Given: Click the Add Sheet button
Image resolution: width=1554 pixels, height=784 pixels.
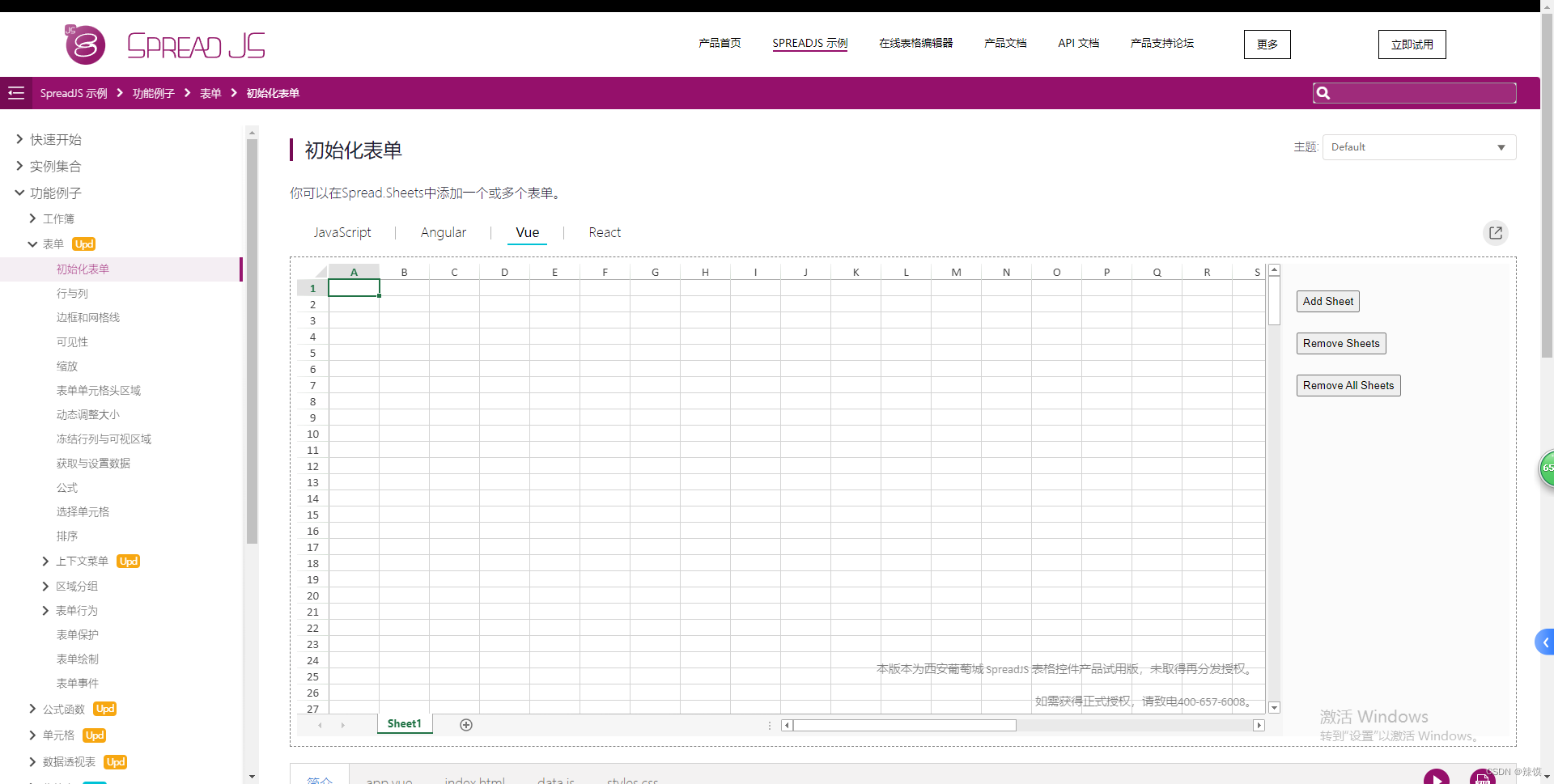Looking at the screenshot, I should coord(1328,302).
